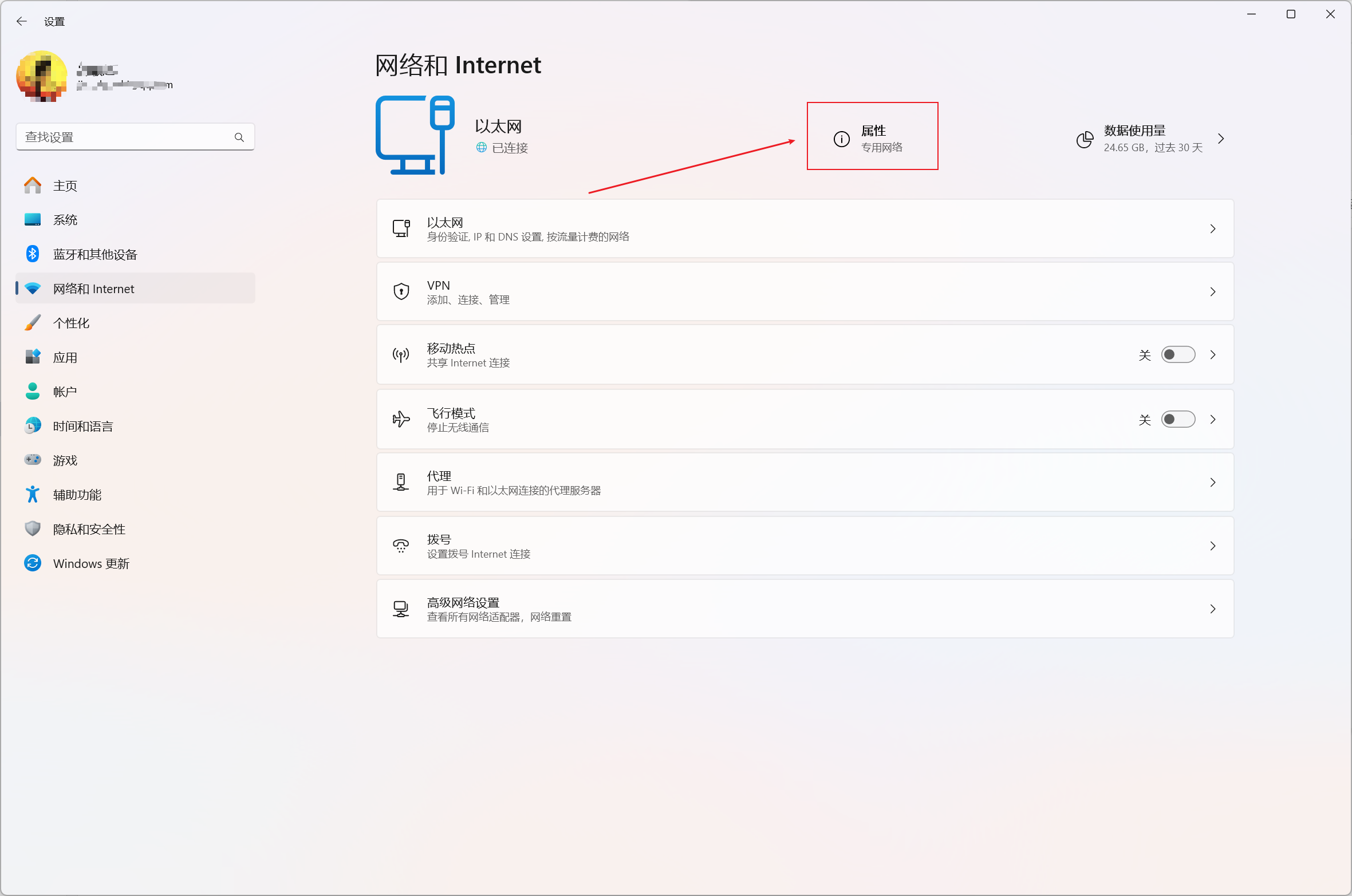Click the large Ethernet computer icon
The height and width of the screenshot is (896, 1352).
(x=415, y=135)
